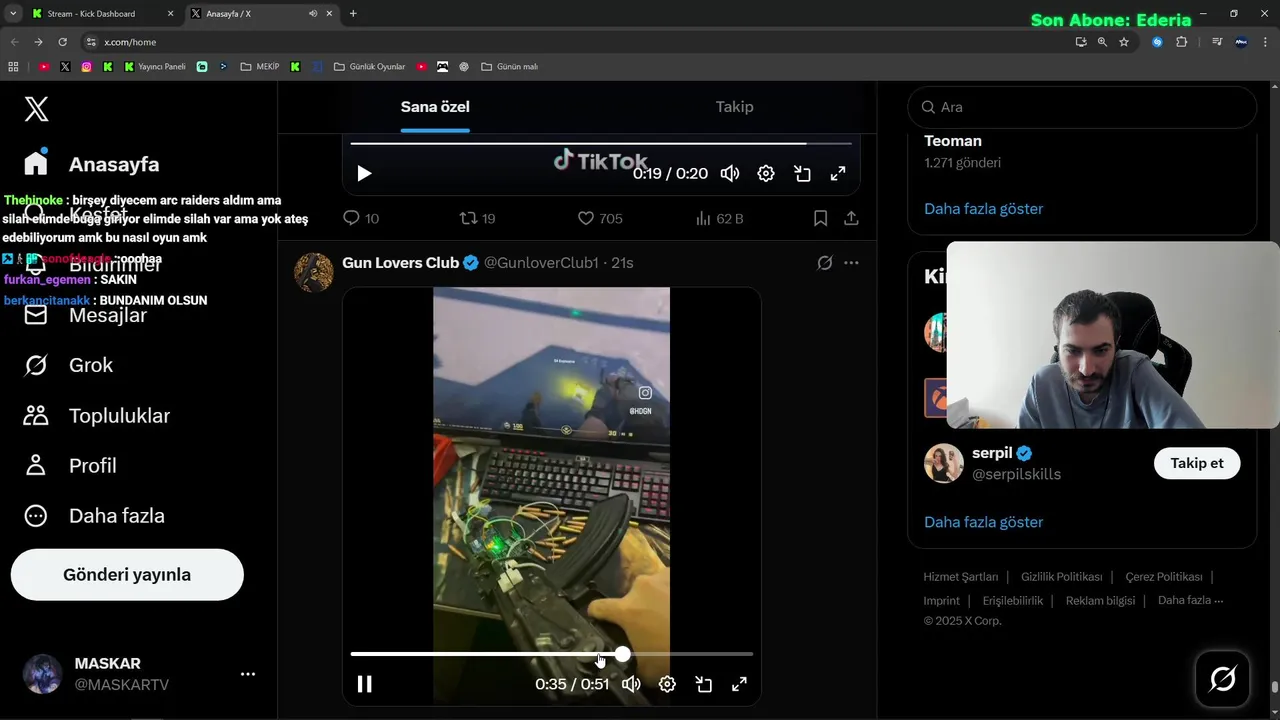Click the Gönderi yayınla button
Image resolution: width=1280 pixels, height=720 pixels.
[127, 575]
